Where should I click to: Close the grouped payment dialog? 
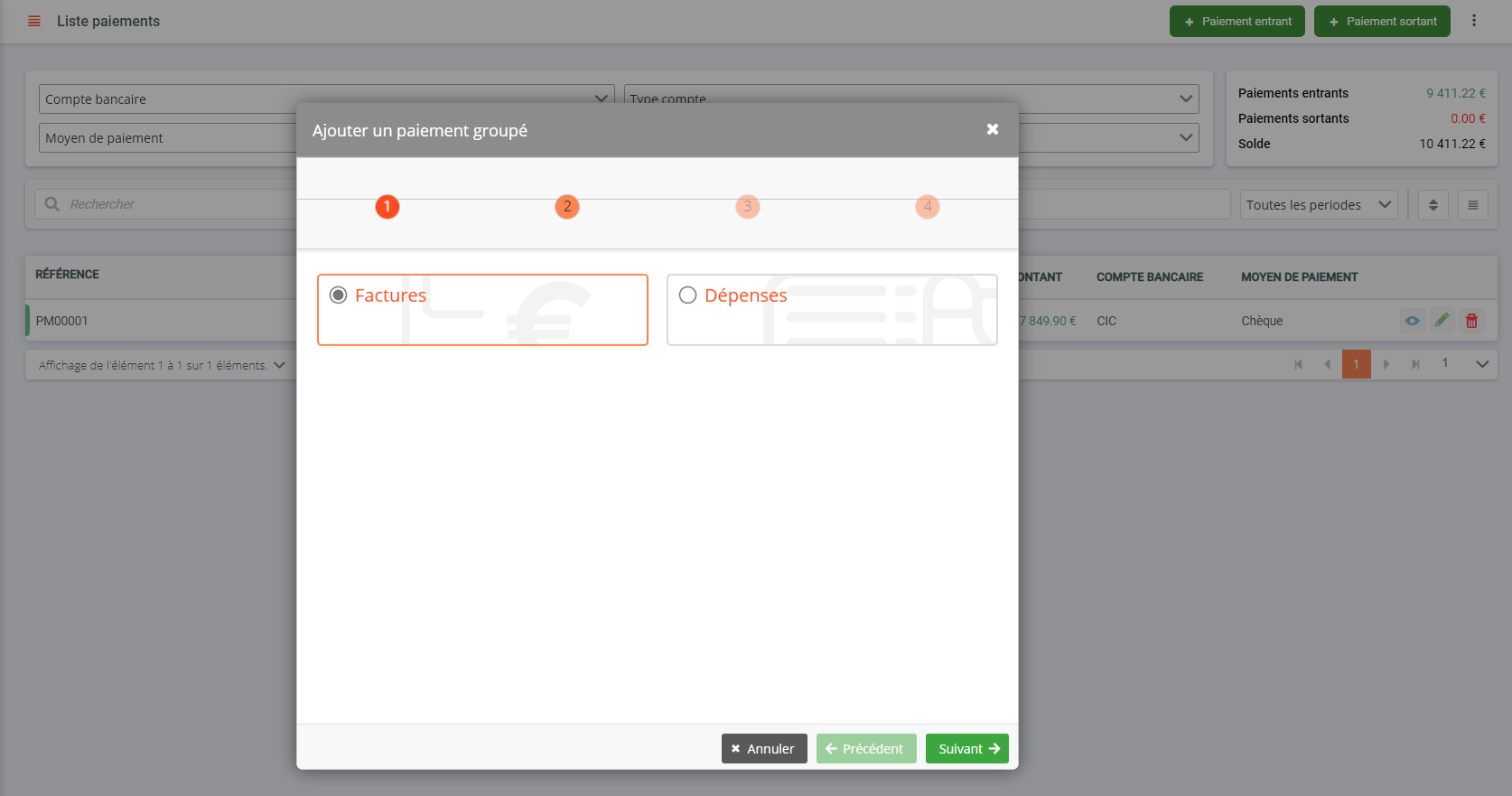click(x=992, y=129)
